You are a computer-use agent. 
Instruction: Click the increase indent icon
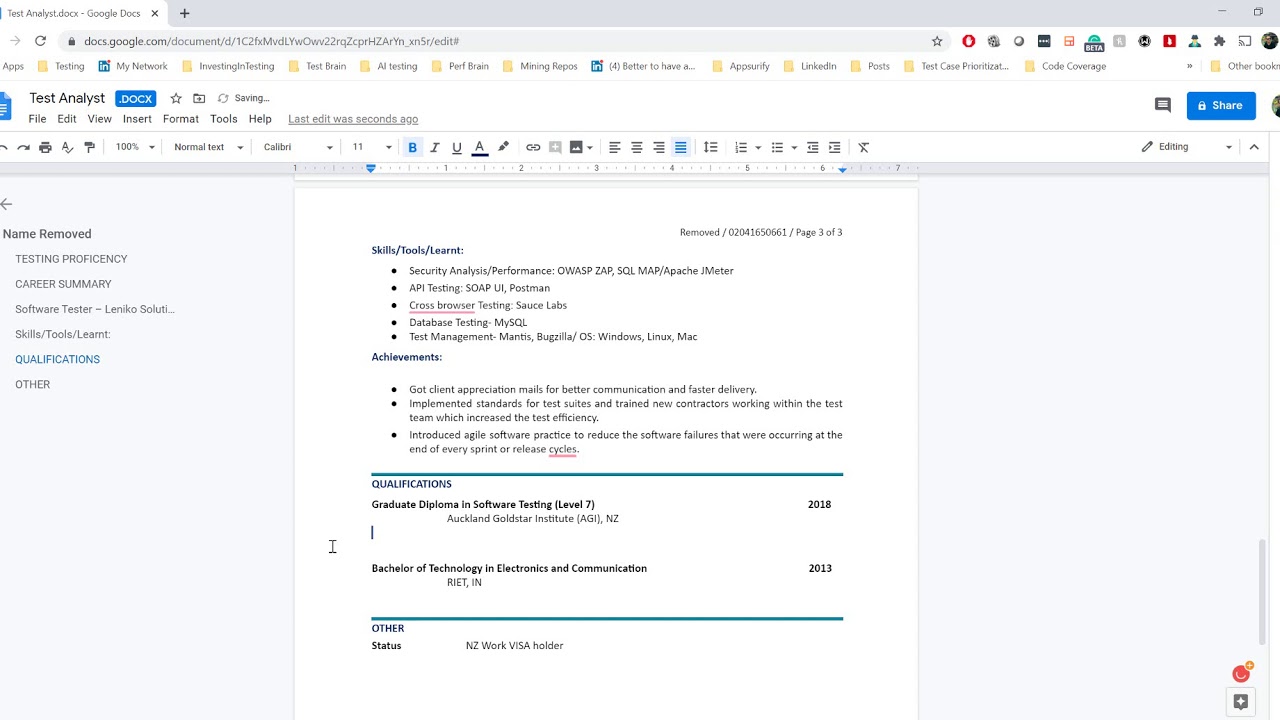[x=834, y=147]
